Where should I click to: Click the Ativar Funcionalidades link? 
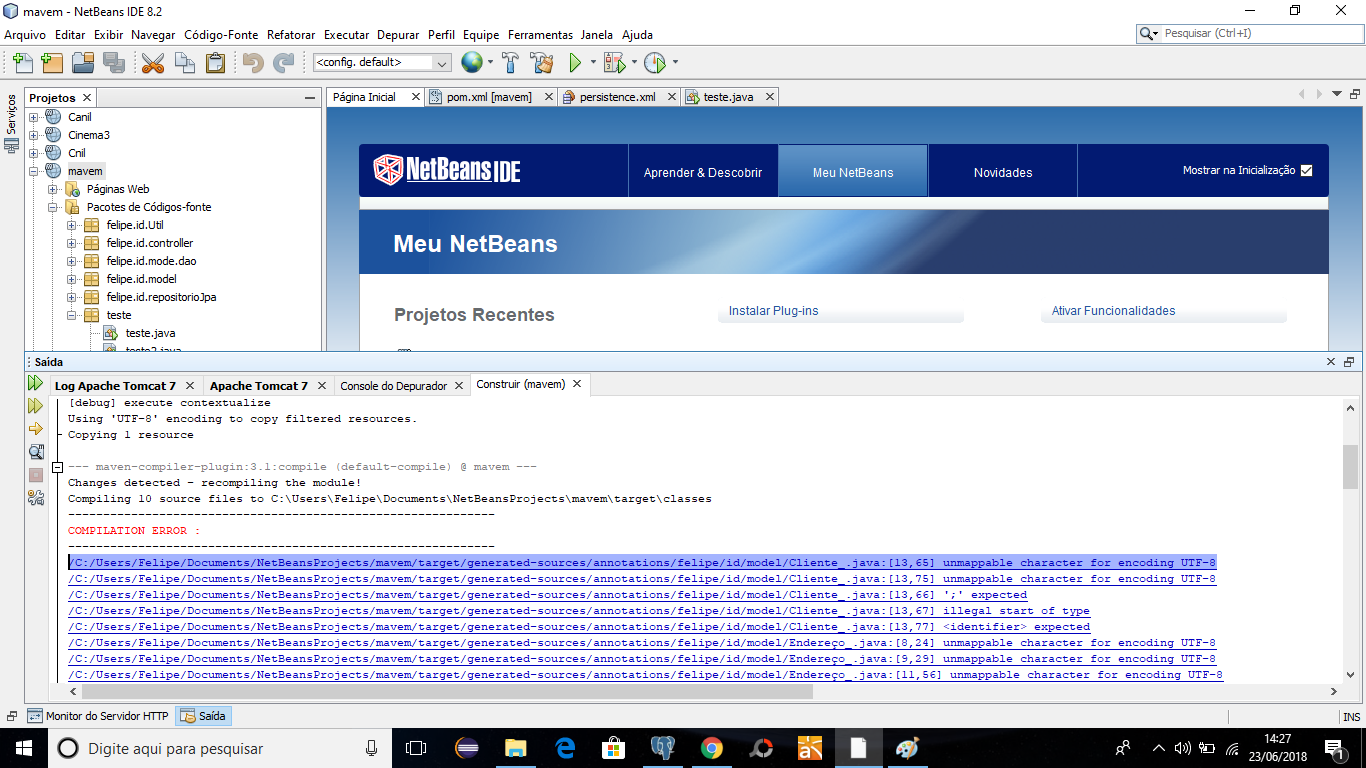click(x=1113, y=311)
